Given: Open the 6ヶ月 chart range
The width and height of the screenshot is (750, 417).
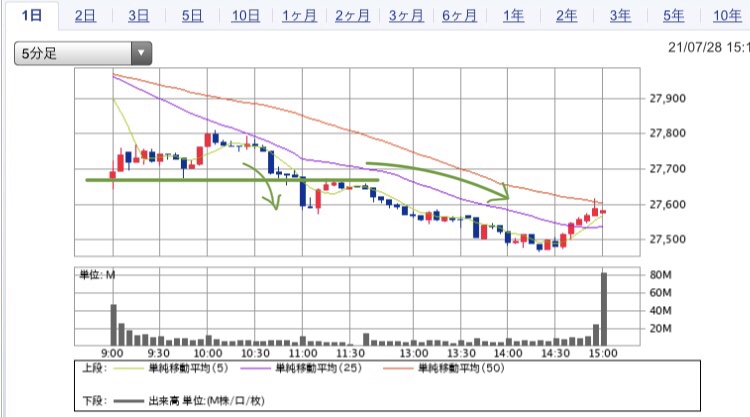Looking at the screenshot, I should coord(459,16).
